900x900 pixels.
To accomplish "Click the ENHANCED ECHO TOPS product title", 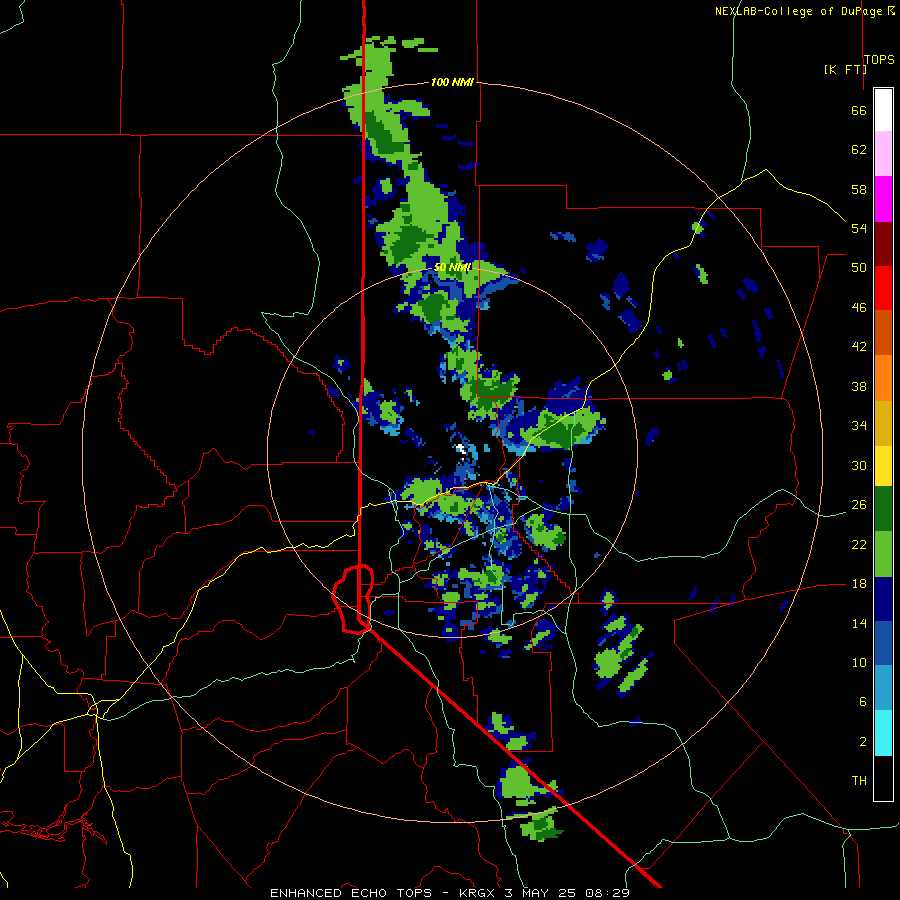I will pos(350,893).
